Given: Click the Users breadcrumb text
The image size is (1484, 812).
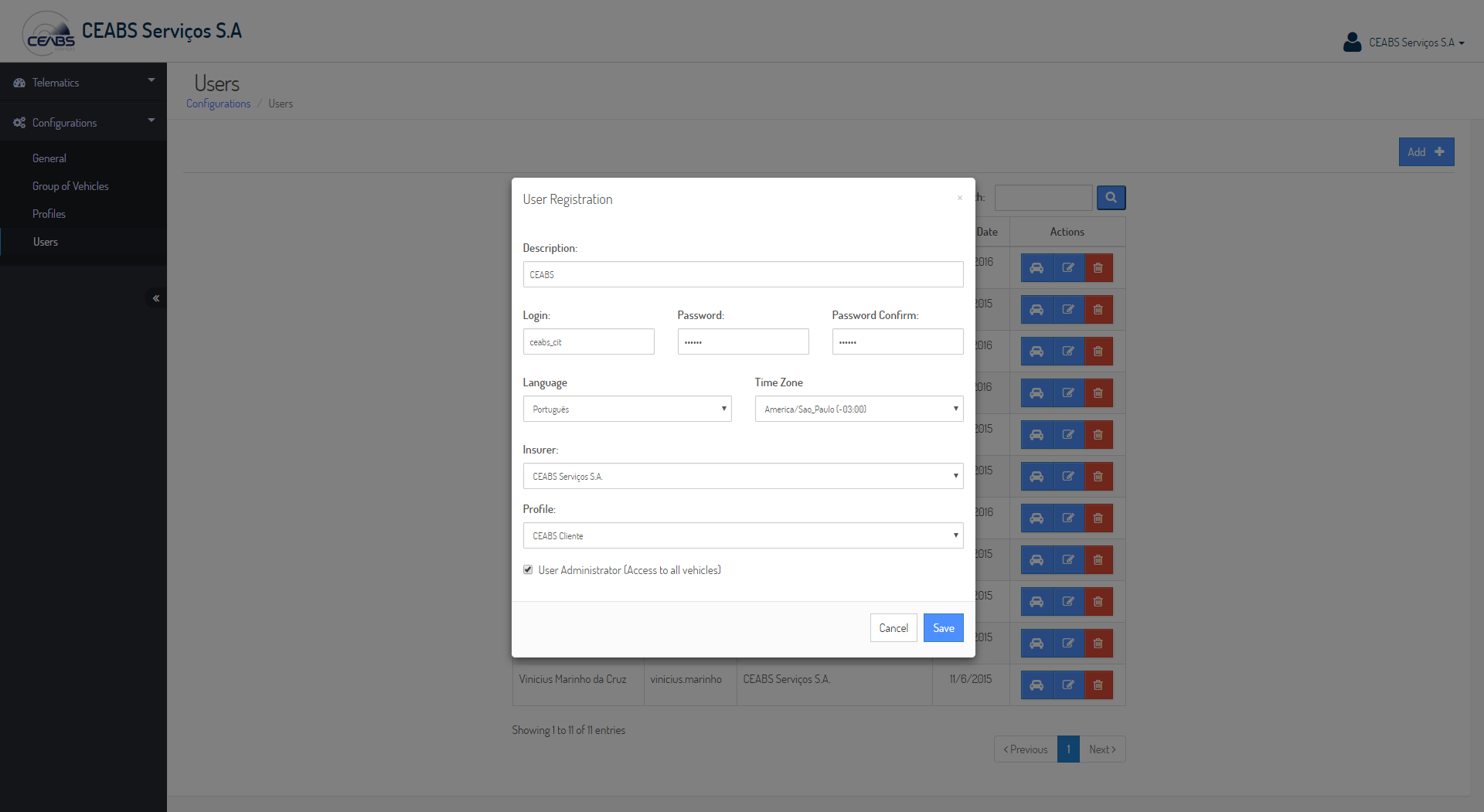Looking at the screenshot, I should click(x=281, y=104).
